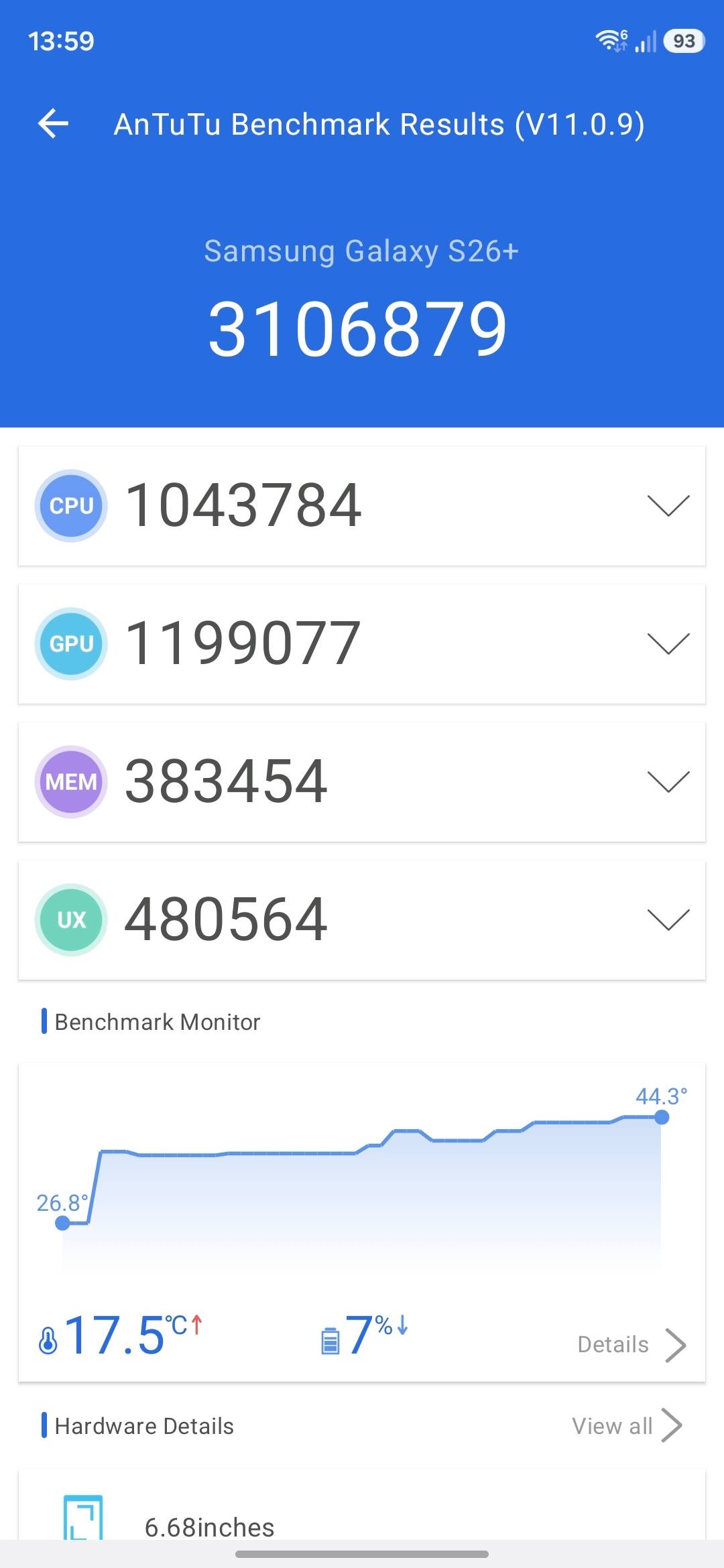
Task: Tap the total score 3106879
Action: 358,328
